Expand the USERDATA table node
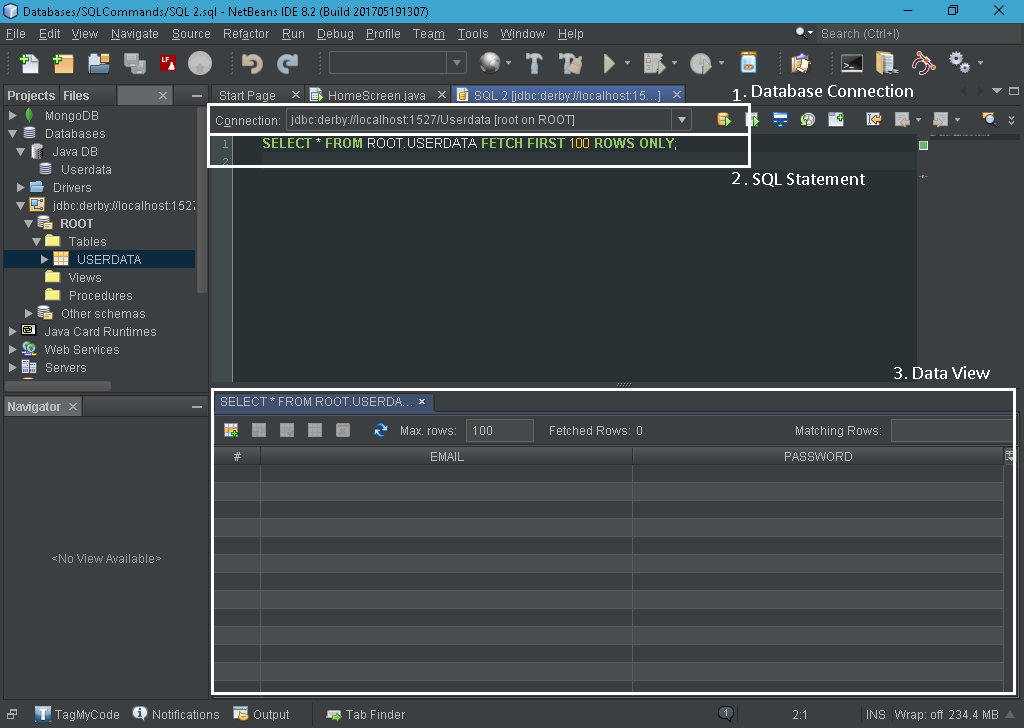Viewport: 1024px width, 728px height. click(x=44, y=259)
